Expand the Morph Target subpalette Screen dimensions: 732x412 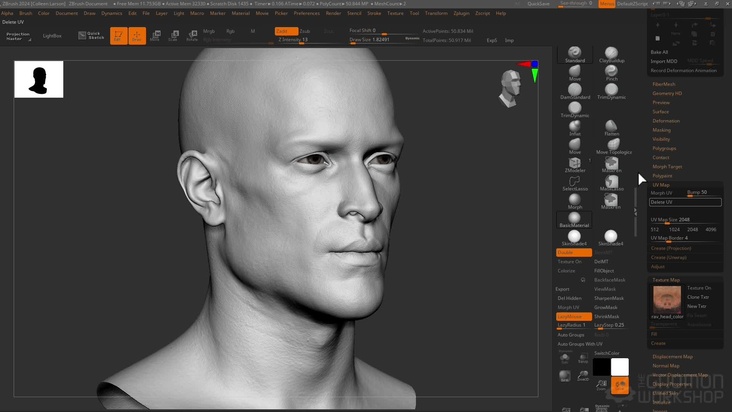coord(667,167)
